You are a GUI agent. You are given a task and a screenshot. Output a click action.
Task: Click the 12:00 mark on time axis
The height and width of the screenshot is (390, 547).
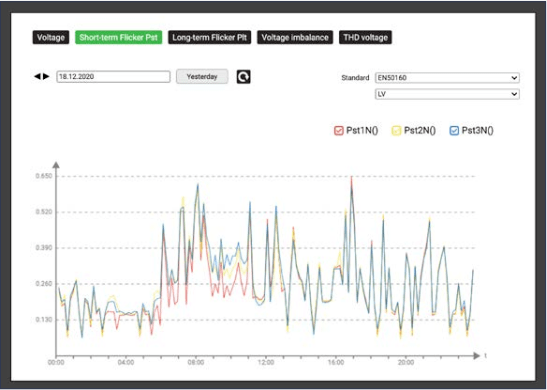[266, 363]
